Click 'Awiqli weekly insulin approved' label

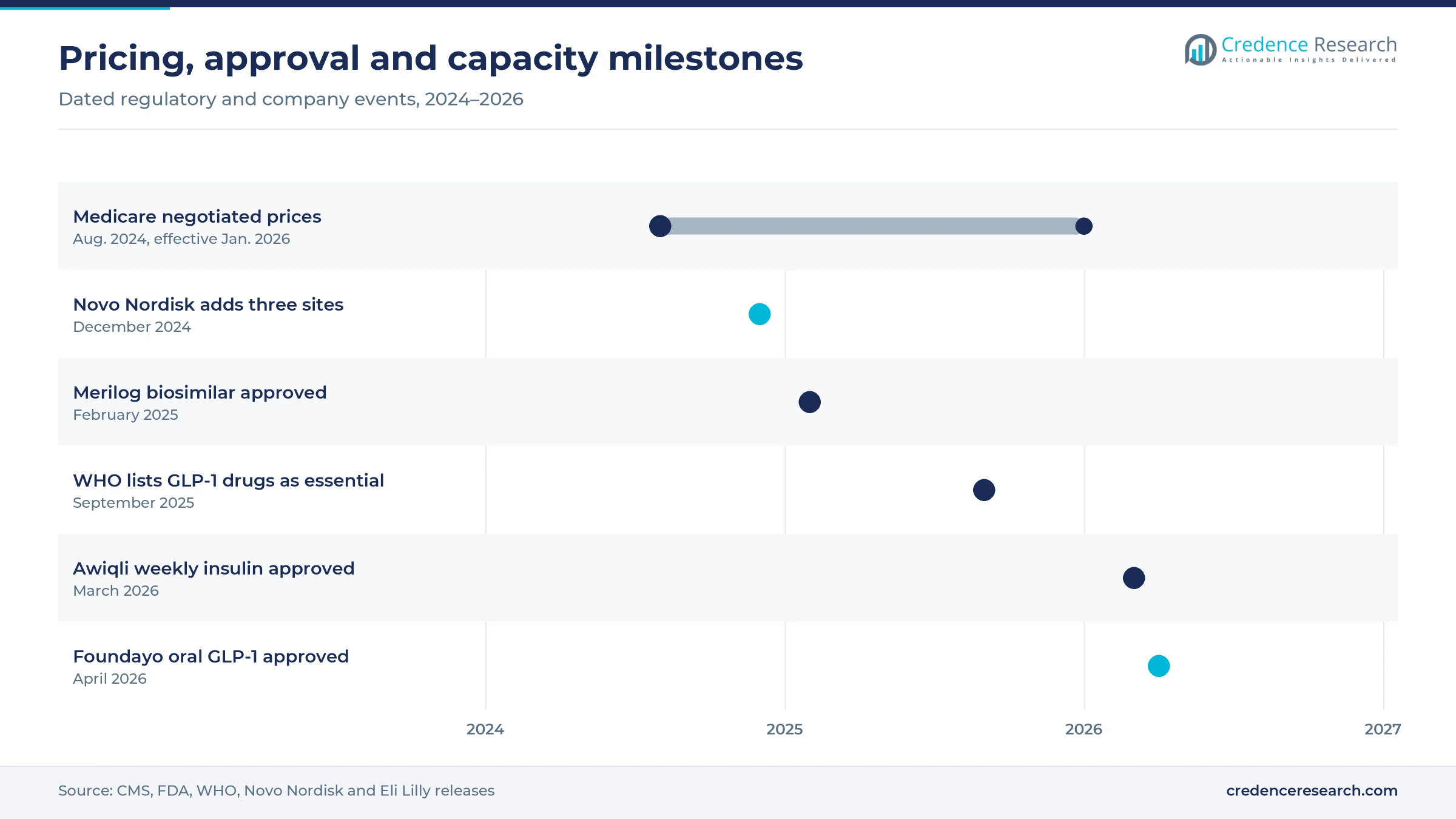214,568
